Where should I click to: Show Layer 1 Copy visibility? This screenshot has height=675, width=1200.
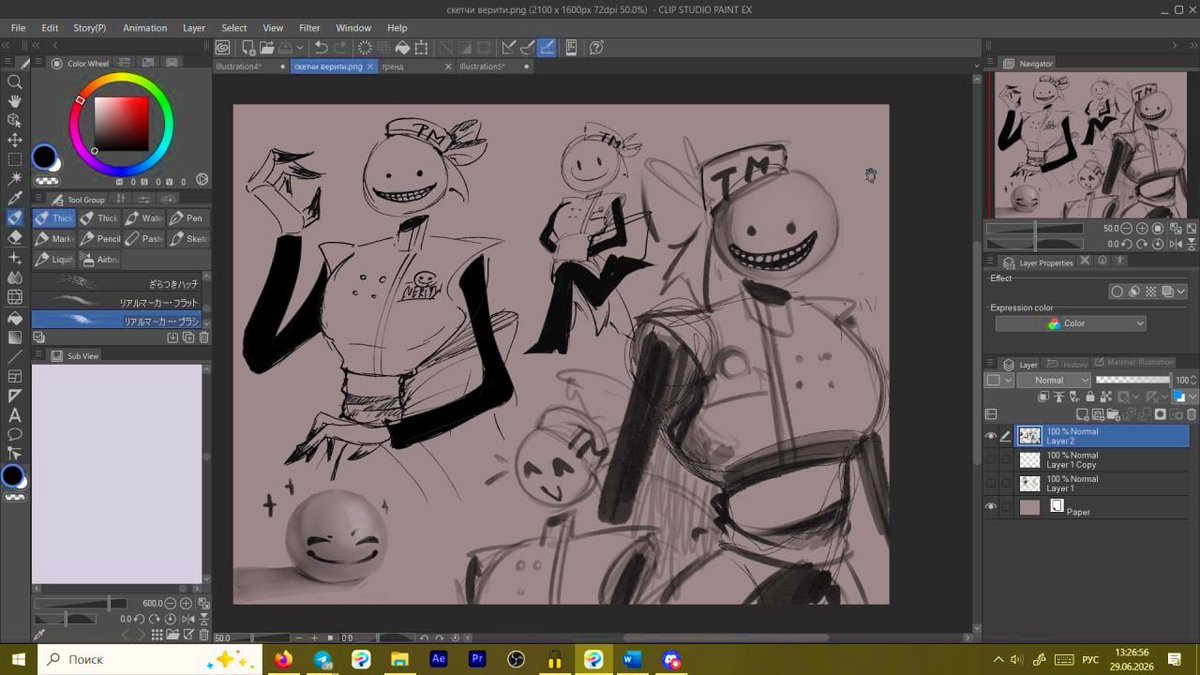pos(991,460)
